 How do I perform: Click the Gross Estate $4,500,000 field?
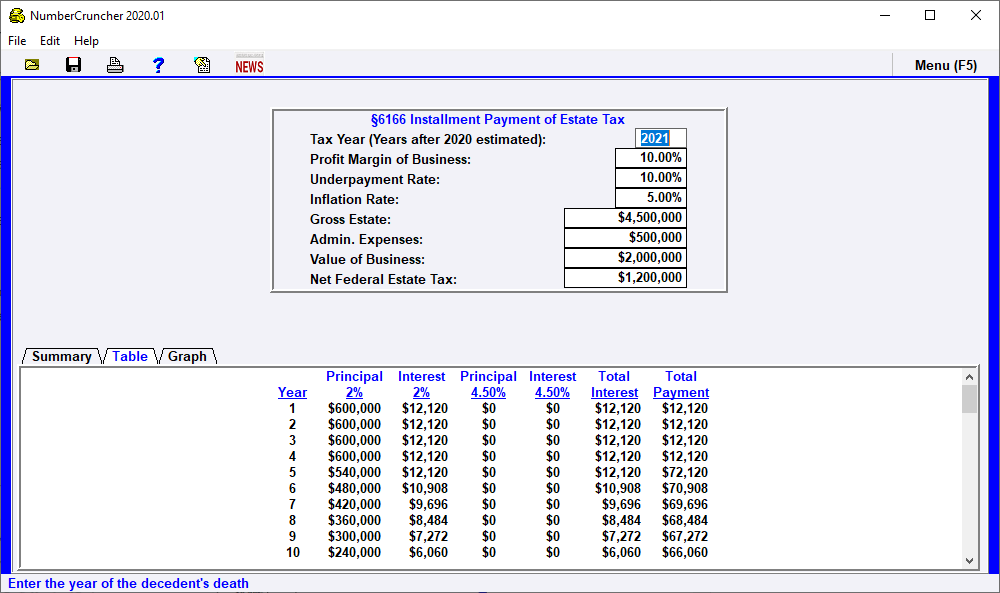(x=625, y=218)
